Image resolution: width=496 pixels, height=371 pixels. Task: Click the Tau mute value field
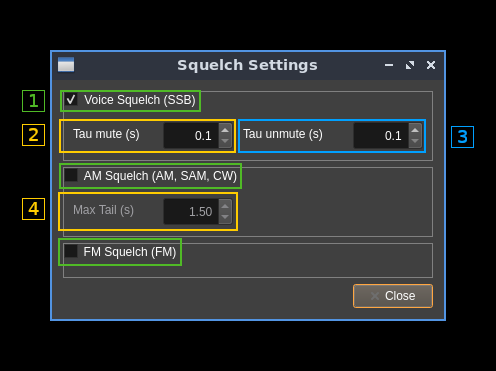coord(191,135)
